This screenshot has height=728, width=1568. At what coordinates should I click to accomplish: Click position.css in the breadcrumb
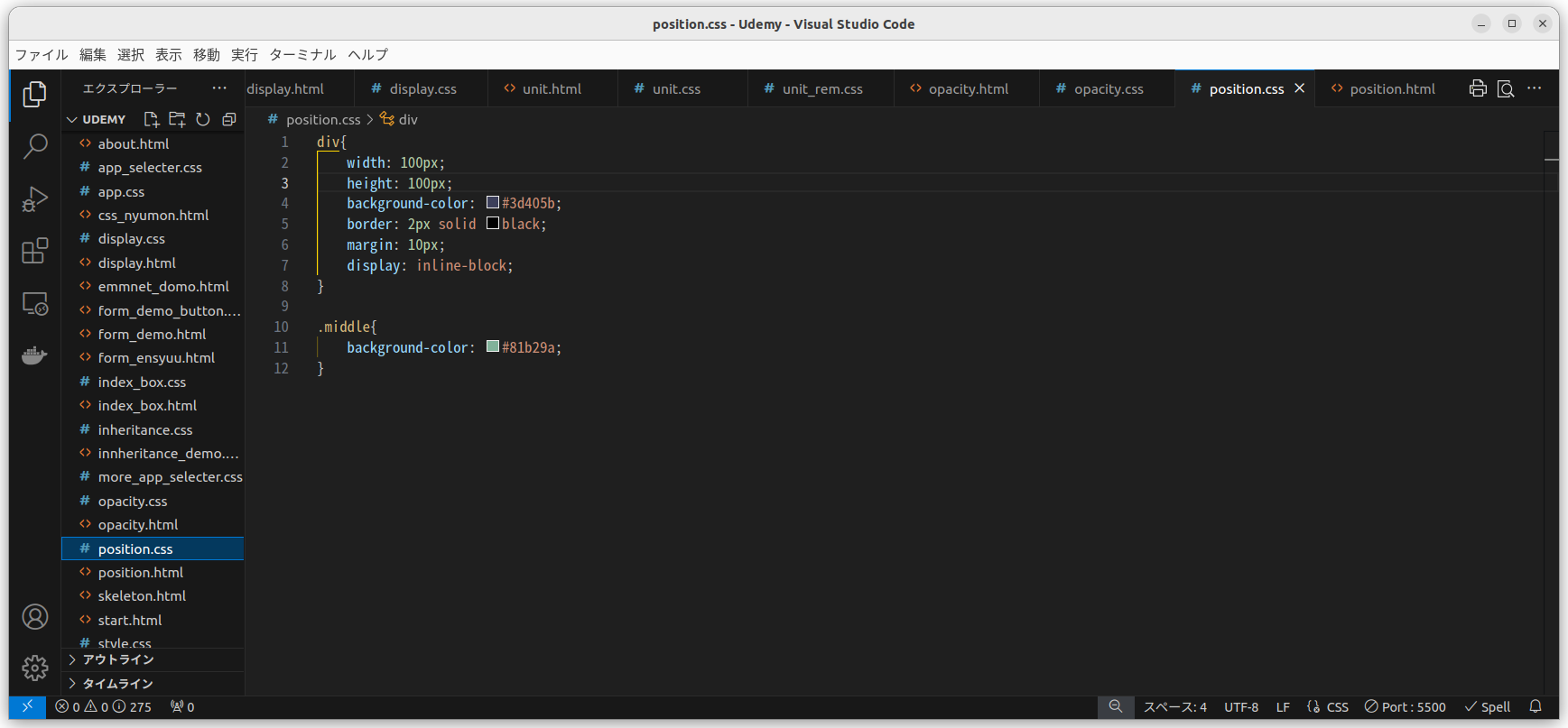[x=322, y=119]
